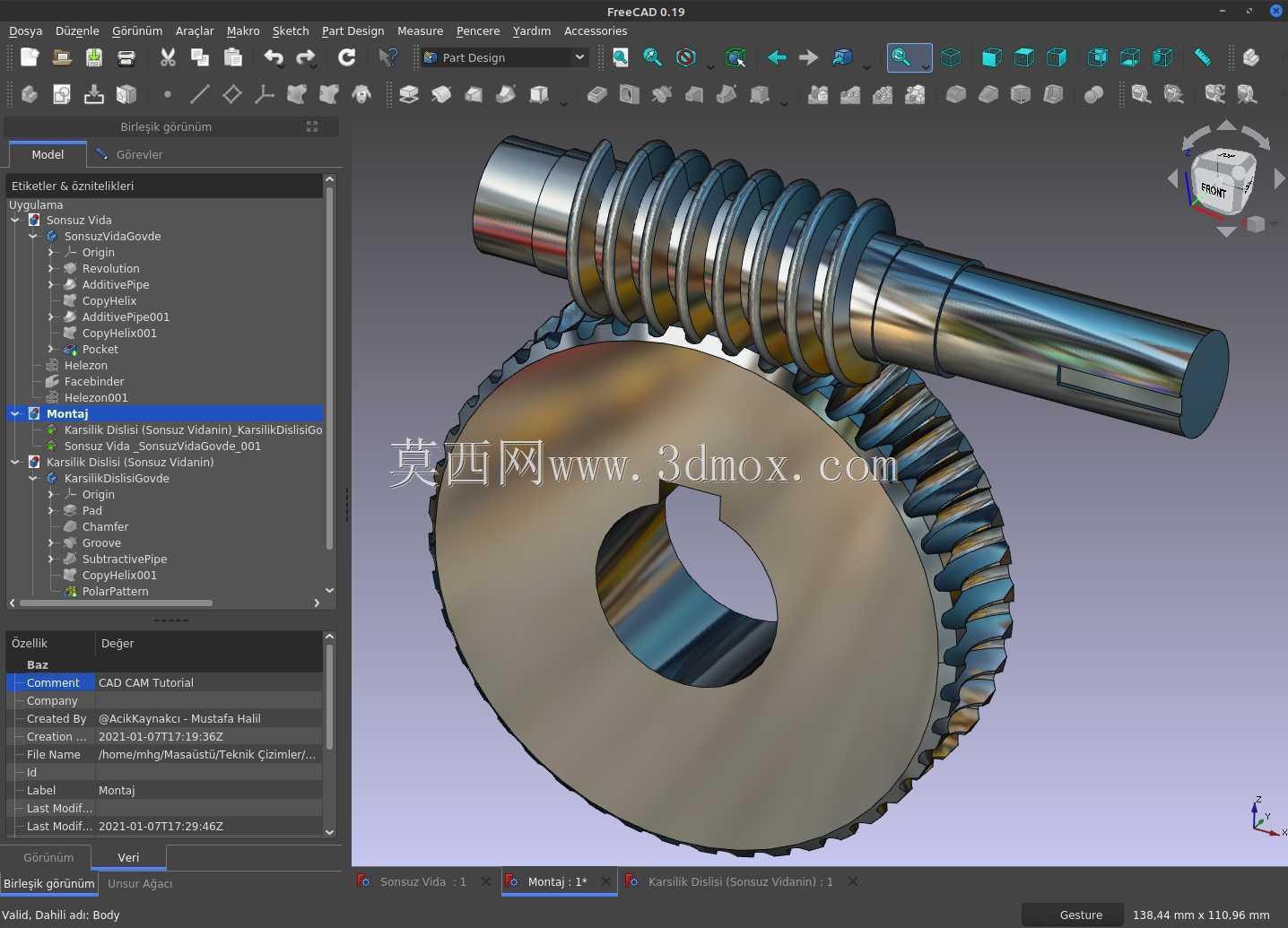The height and width of the screenshot is (928, 1288).
Task: Open the Accessories menu
Action: (596, 30)
